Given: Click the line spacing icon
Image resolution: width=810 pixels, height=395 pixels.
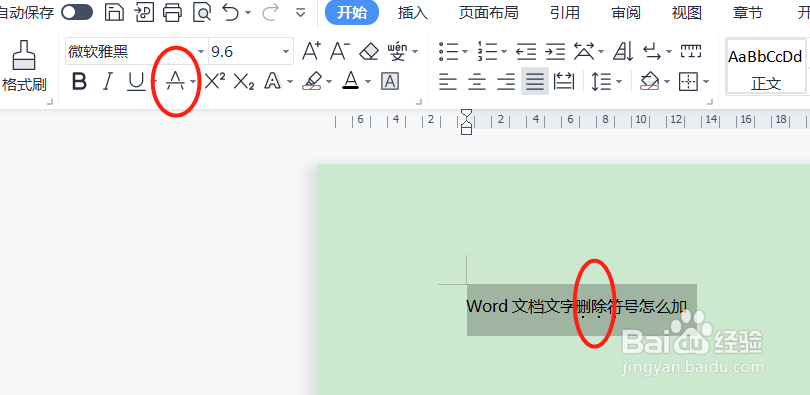Looking at the screenshot, I should (601, 81).
